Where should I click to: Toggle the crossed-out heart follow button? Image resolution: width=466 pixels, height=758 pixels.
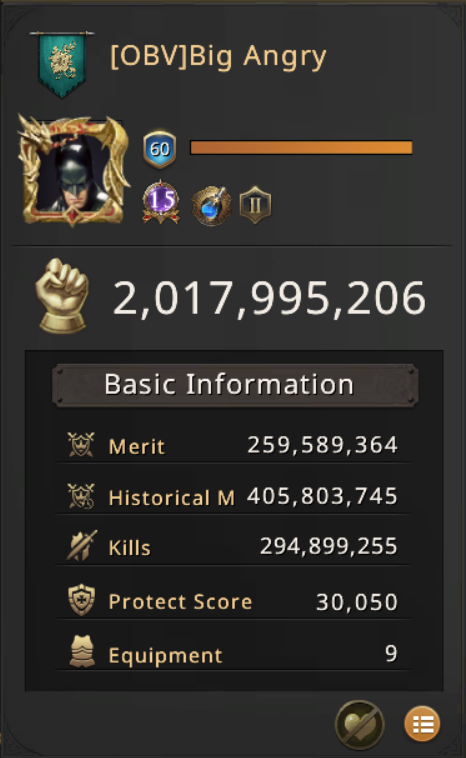pyautogui.click(x=360, y=725)
